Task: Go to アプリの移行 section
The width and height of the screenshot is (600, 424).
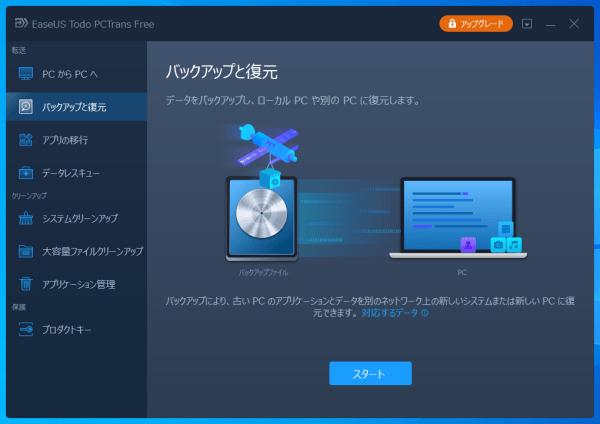Action: click(x=77, y=140)
